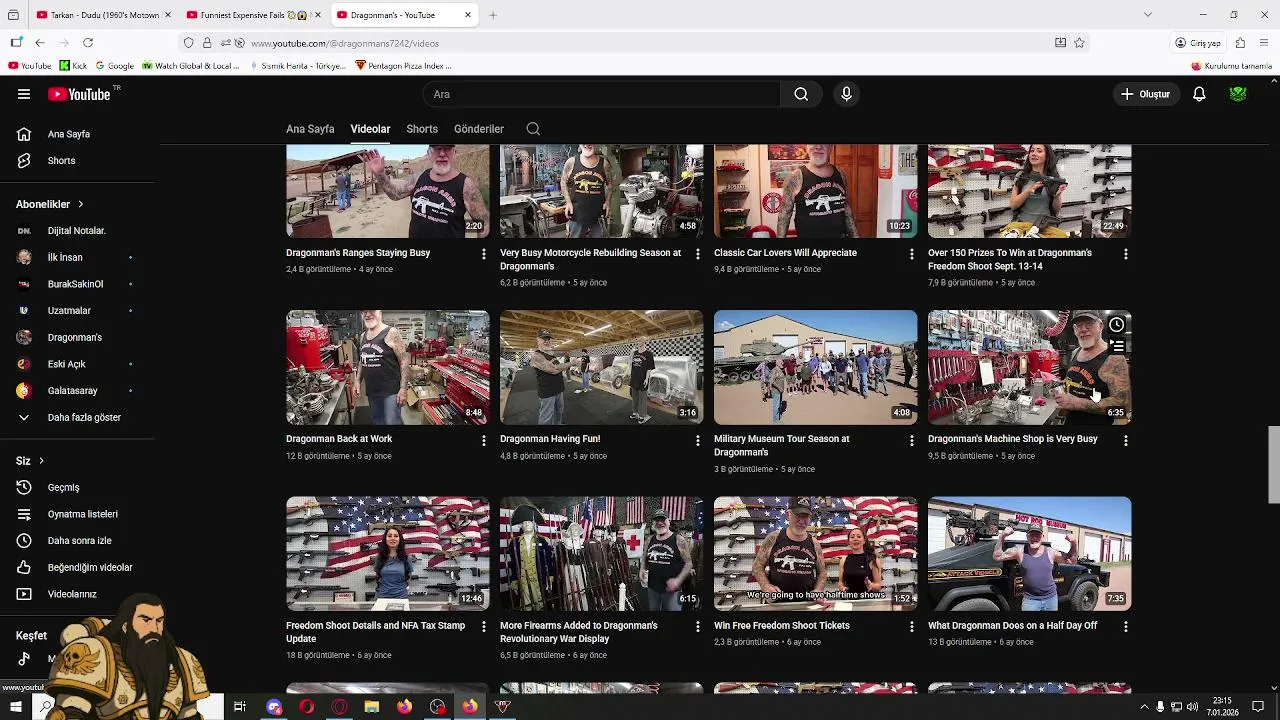Open File Explorer from the taskbar

[372, 707]
